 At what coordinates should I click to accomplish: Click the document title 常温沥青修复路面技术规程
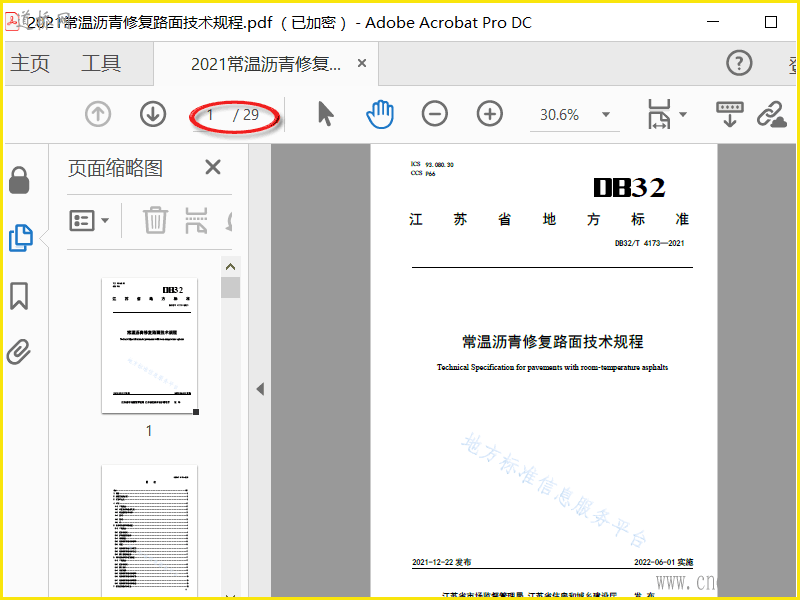(553, 341)
